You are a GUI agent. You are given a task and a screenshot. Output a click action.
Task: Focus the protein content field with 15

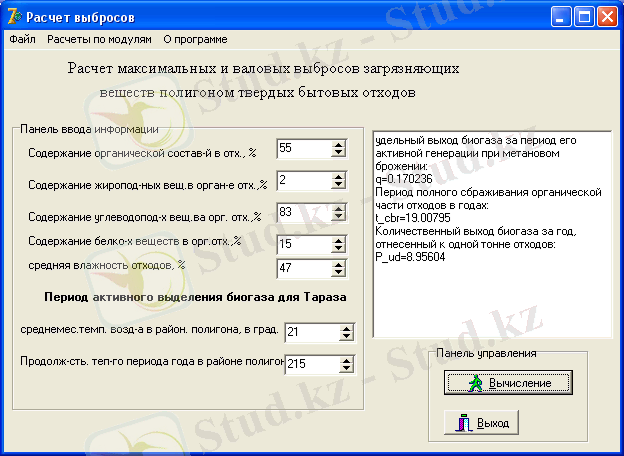(304, 244)
